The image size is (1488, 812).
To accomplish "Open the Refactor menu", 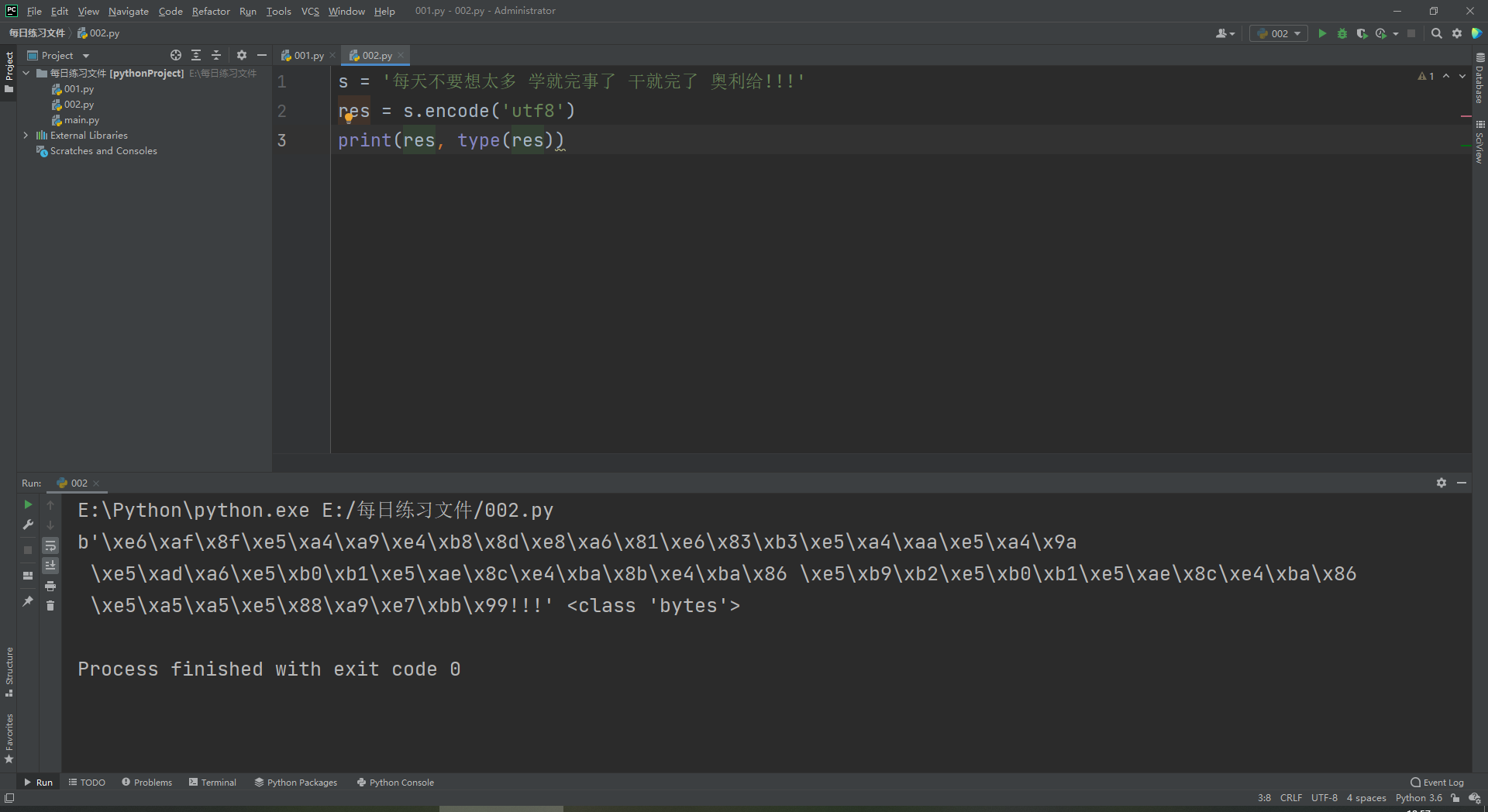I will pyautogui.click(x=211, y=11).
